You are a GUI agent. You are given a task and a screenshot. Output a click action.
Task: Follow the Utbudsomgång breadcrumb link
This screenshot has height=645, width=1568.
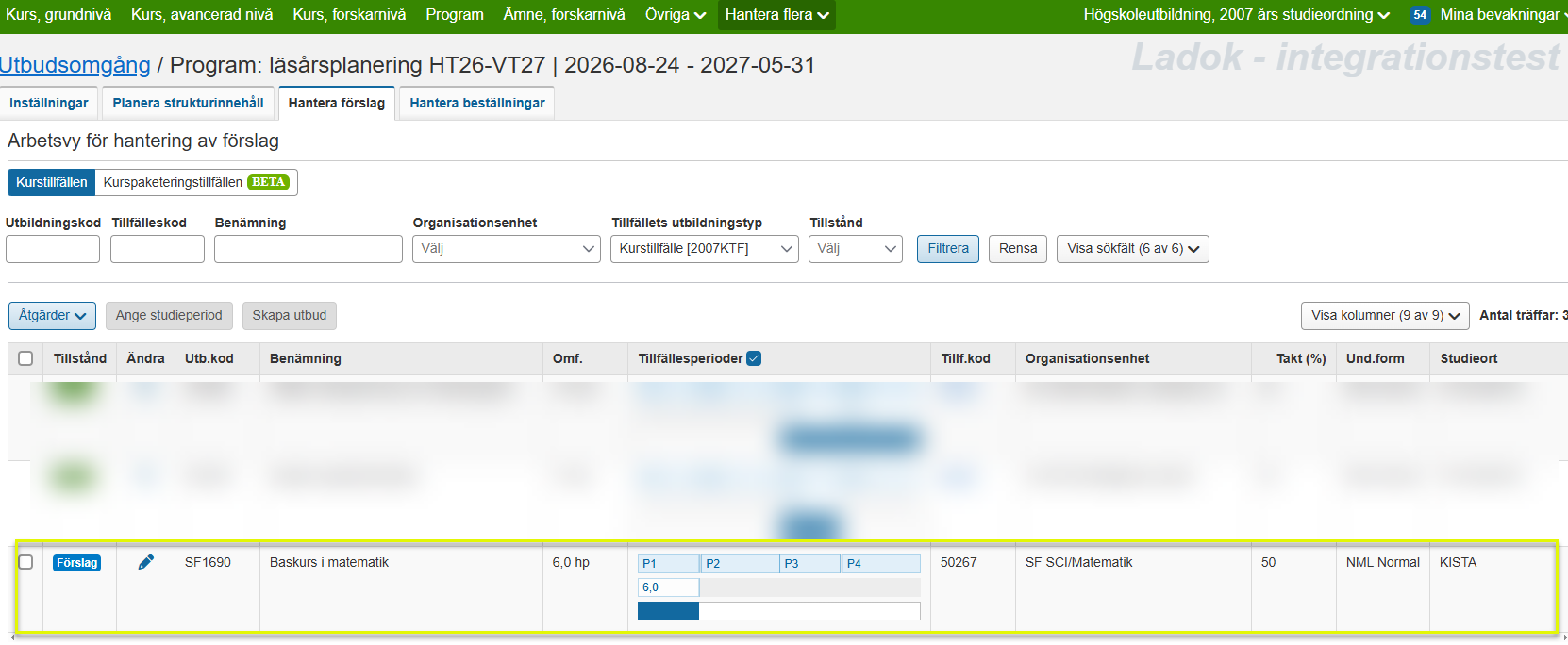(x=75, y=65)
